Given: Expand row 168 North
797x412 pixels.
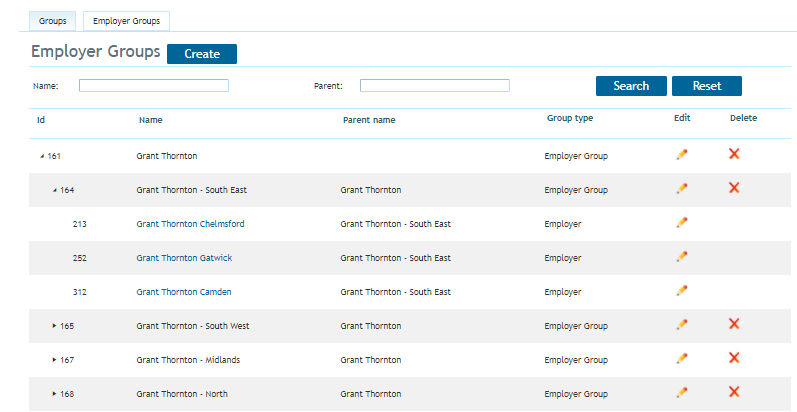Looking at the screenshot, I should 54,394.
